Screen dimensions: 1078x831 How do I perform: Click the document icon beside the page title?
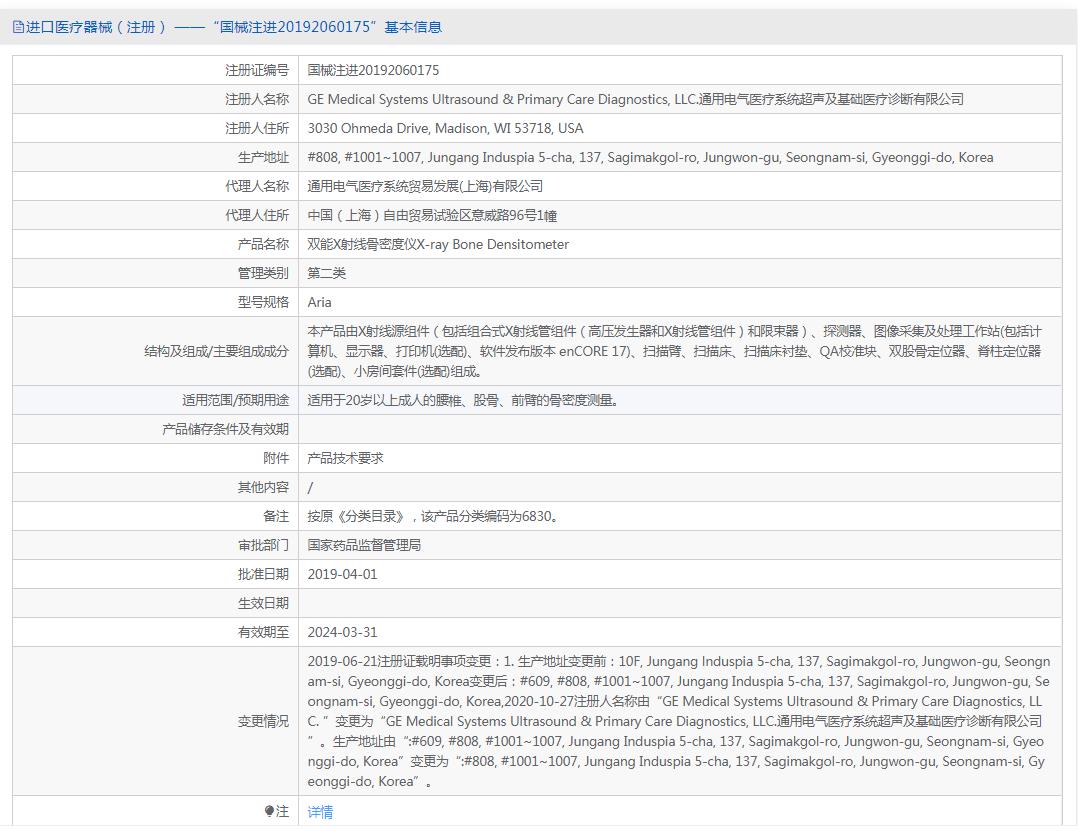click(18, 27)
